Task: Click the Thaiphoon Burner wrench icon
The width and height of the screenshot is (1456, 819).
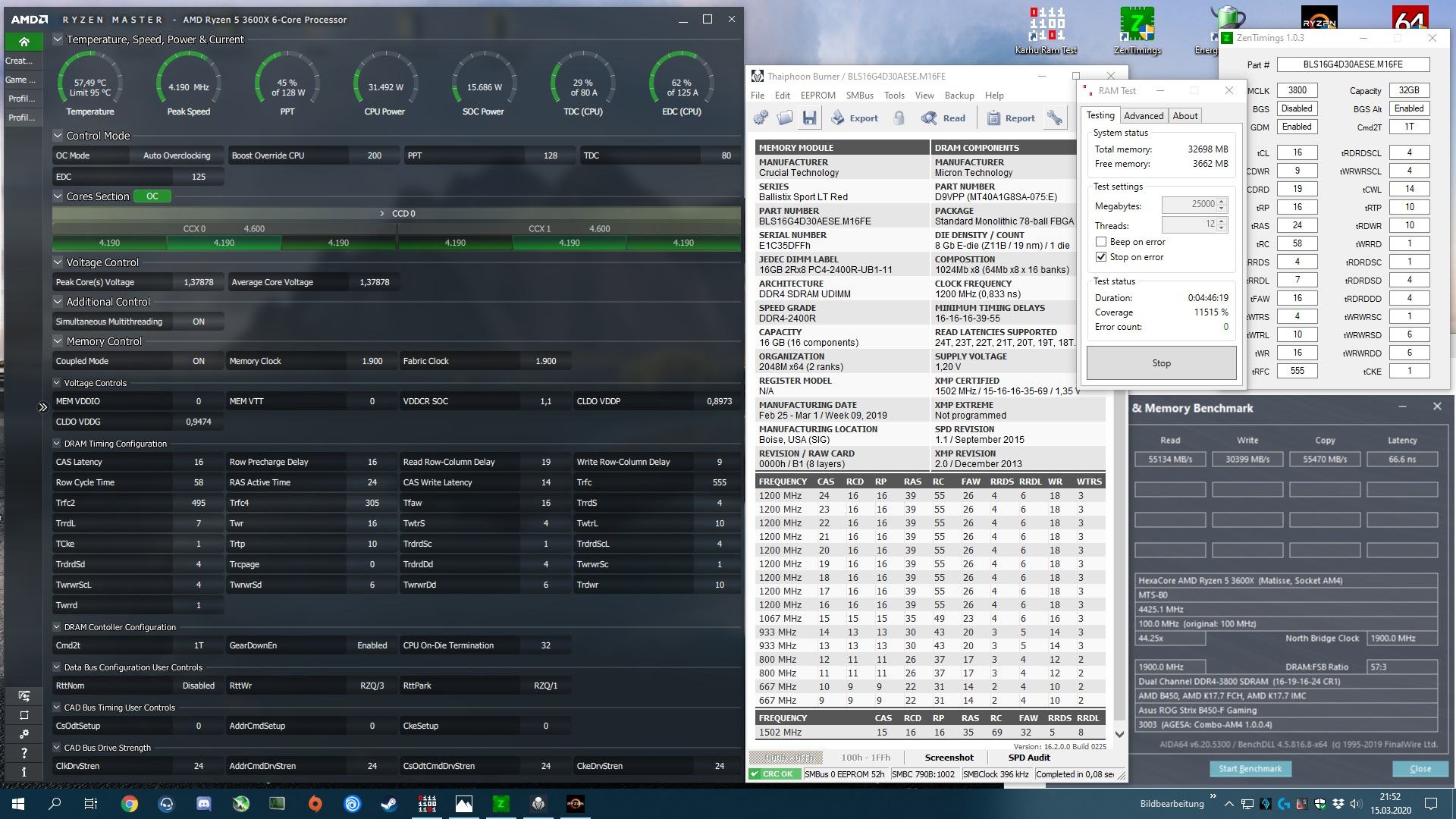Action: (x=1055, y=118)
